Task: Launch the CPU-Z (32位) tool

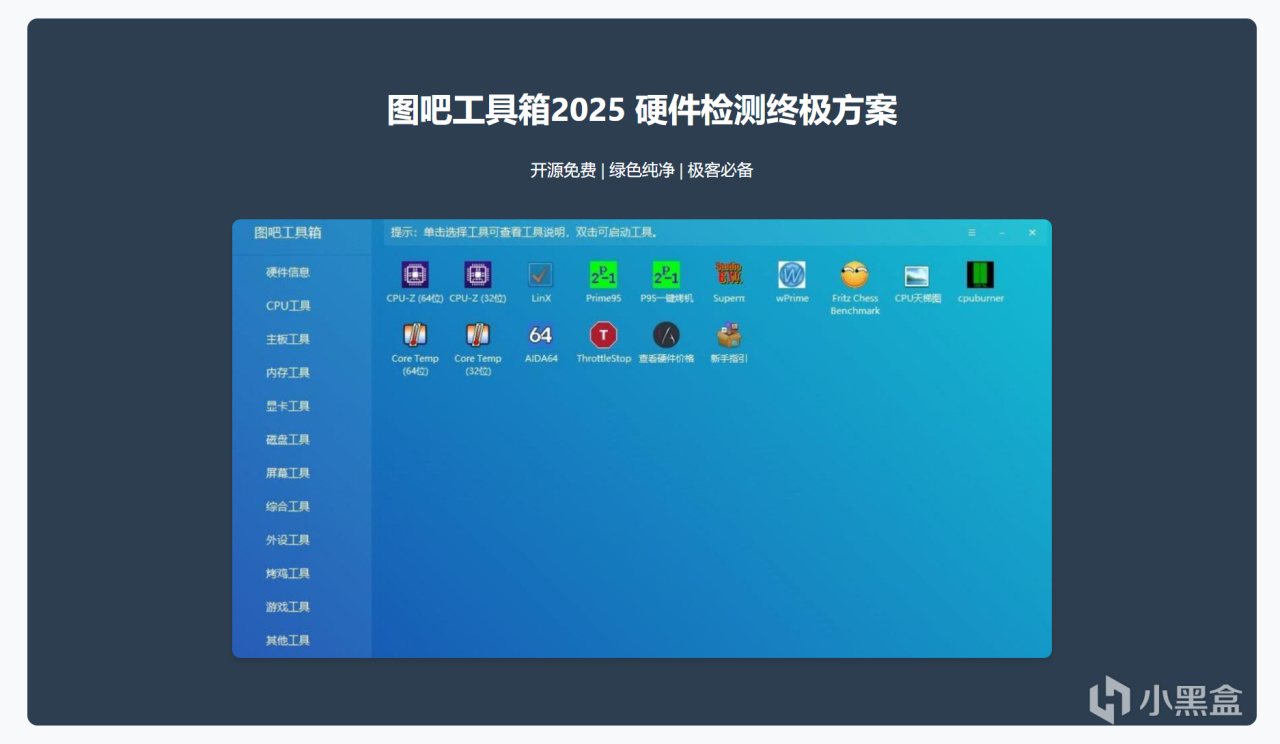Action: (x=478, y=275)
